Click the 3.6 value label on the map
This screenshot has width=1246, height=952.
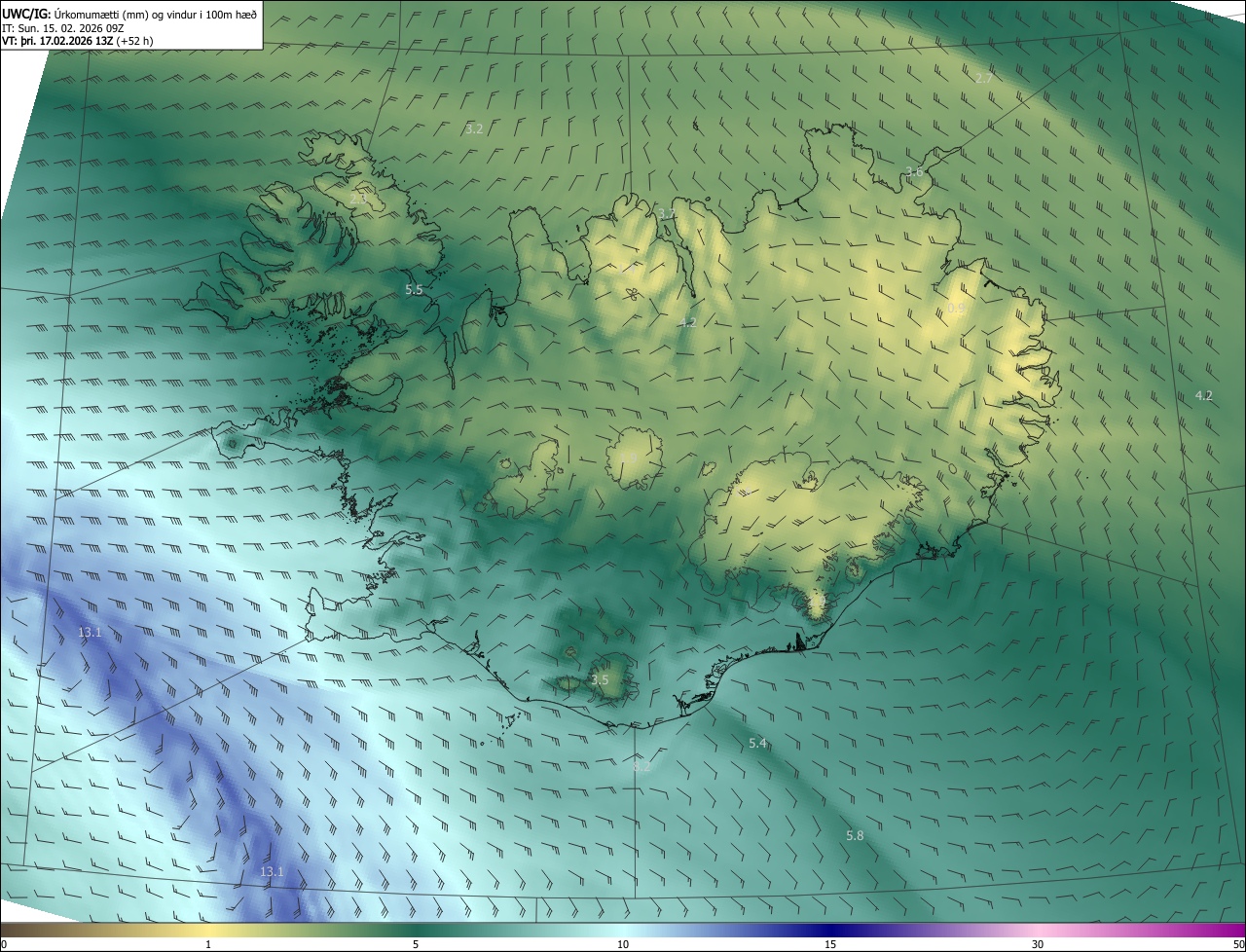coord(913,171)
